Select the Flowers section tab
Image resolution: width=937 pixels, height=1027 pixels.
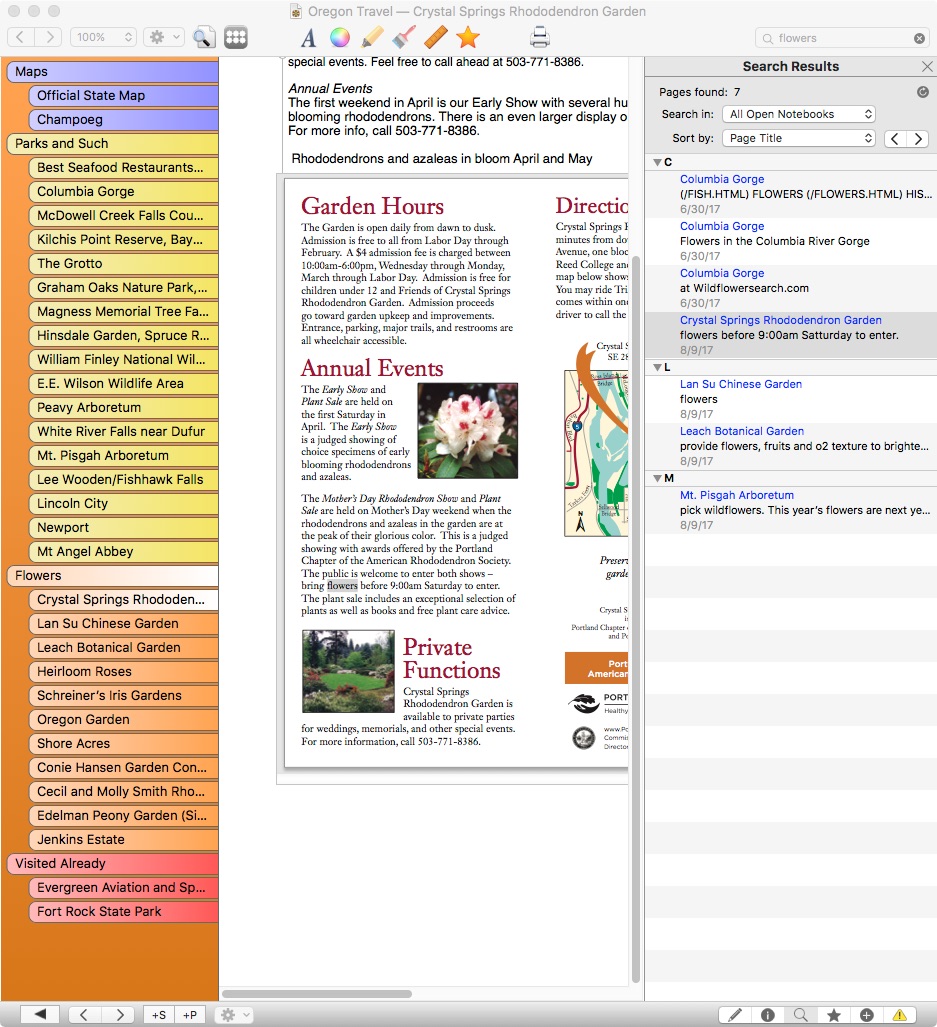pos(112,575)
